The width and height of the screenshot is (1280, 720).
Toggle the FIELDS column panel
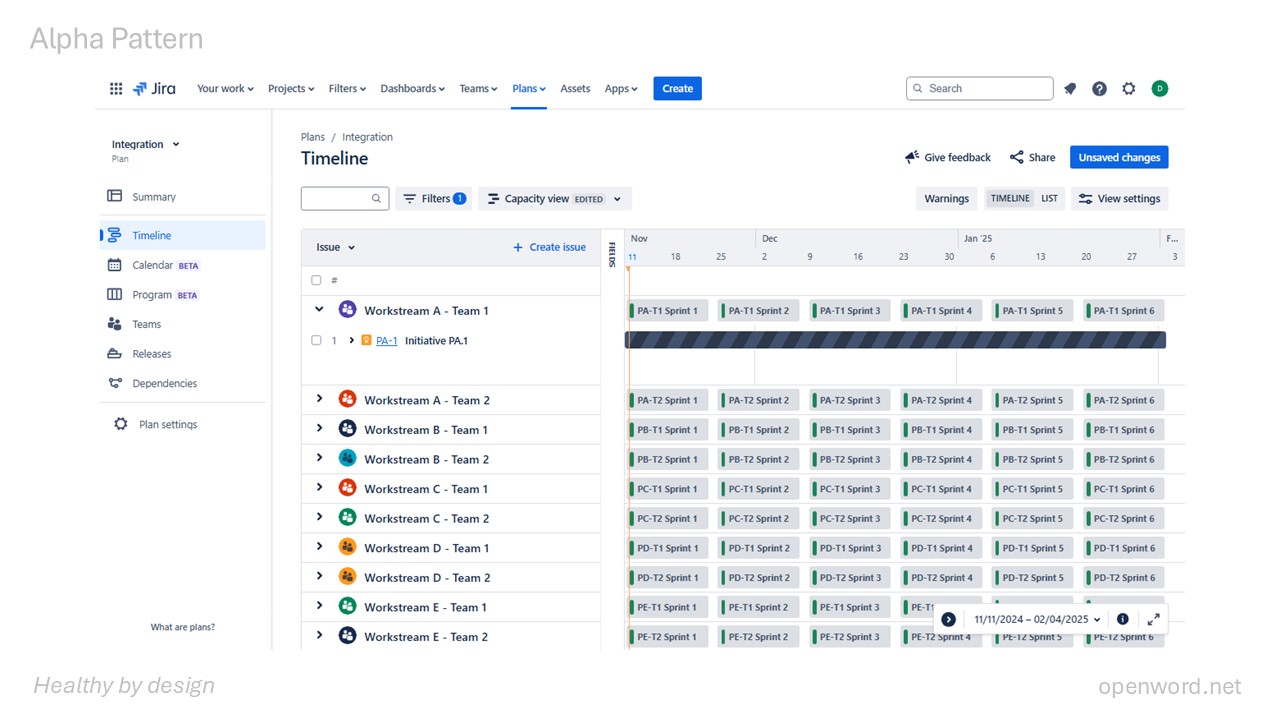(x=612, y=254)
